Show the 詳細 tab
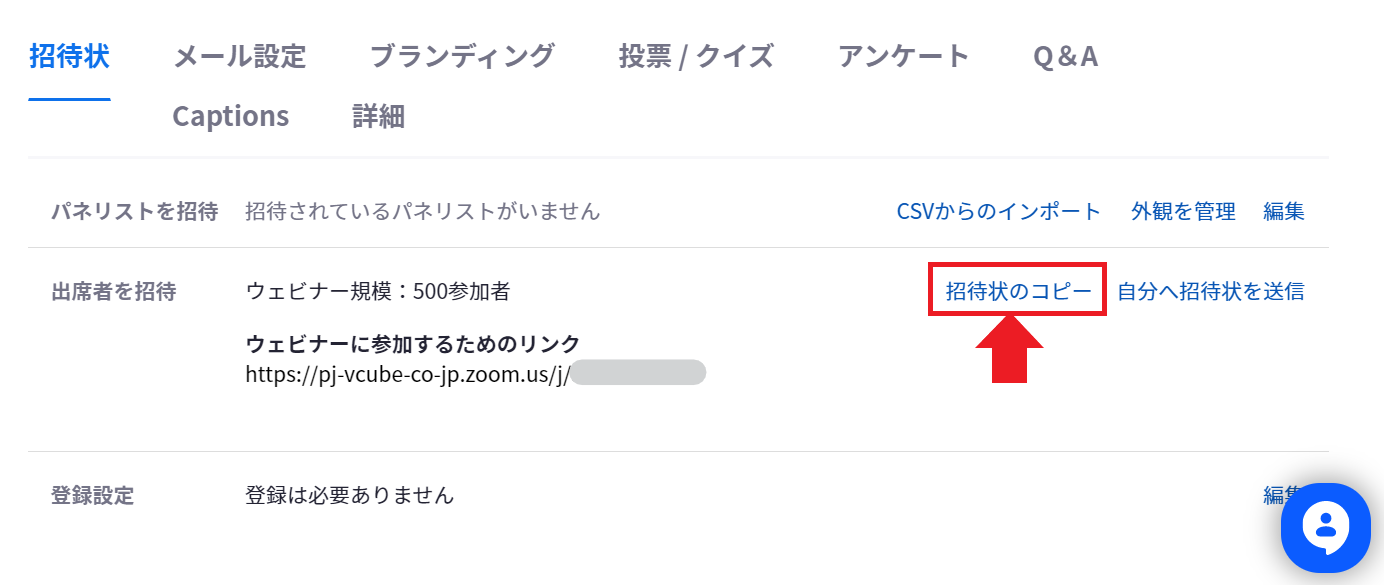The width and height of the screenshot is (1384, 585). click(x=378, y=116)
